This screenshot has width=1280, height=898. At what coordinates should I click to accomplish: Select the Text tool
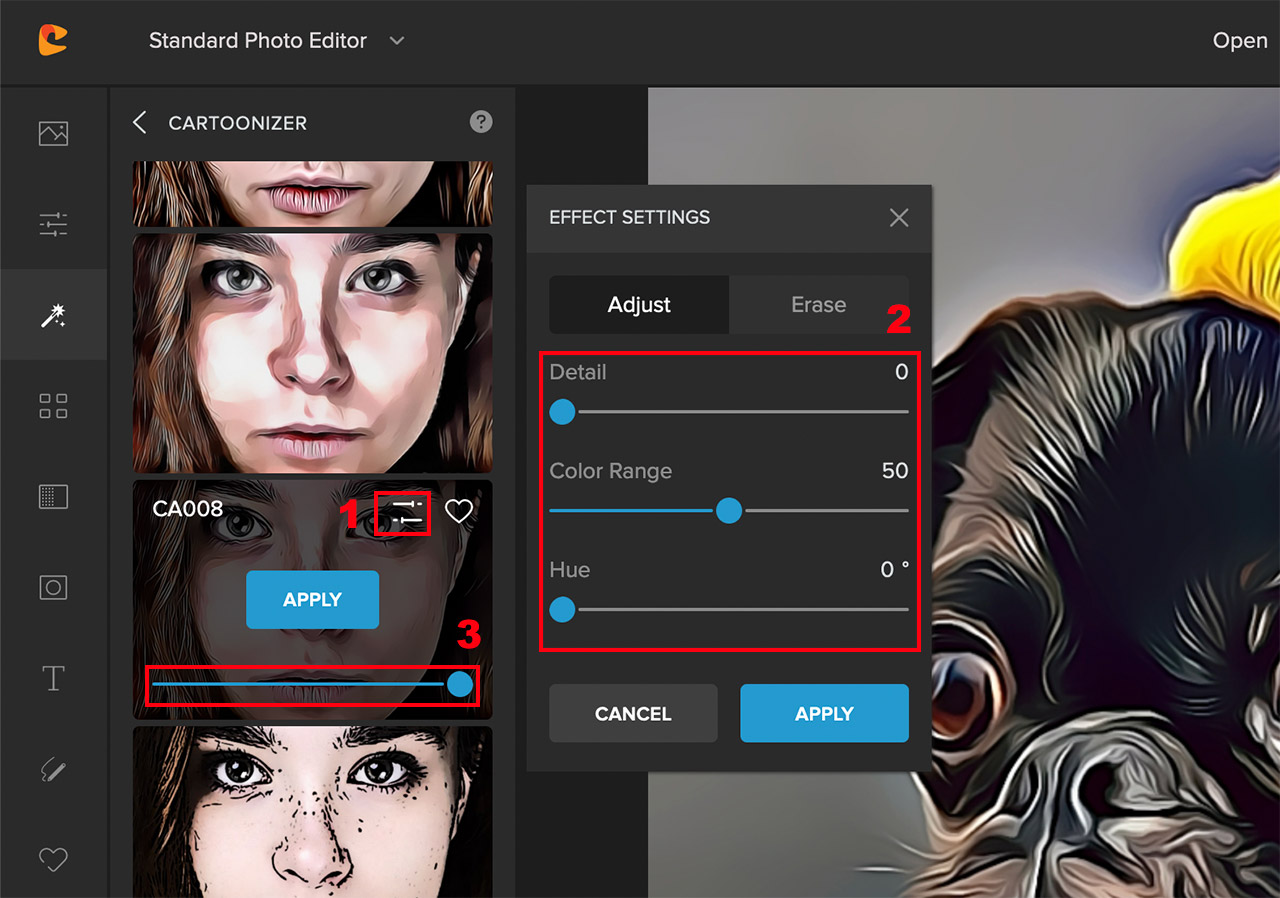(x=53, y=678)
